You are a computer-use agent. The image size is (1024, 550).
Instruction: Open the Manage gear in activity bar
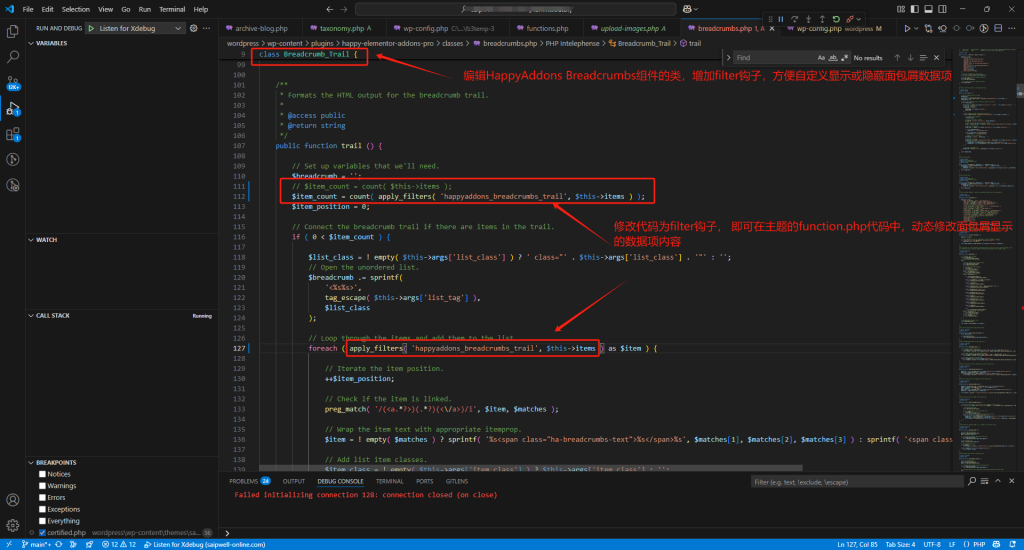point(12,525)
